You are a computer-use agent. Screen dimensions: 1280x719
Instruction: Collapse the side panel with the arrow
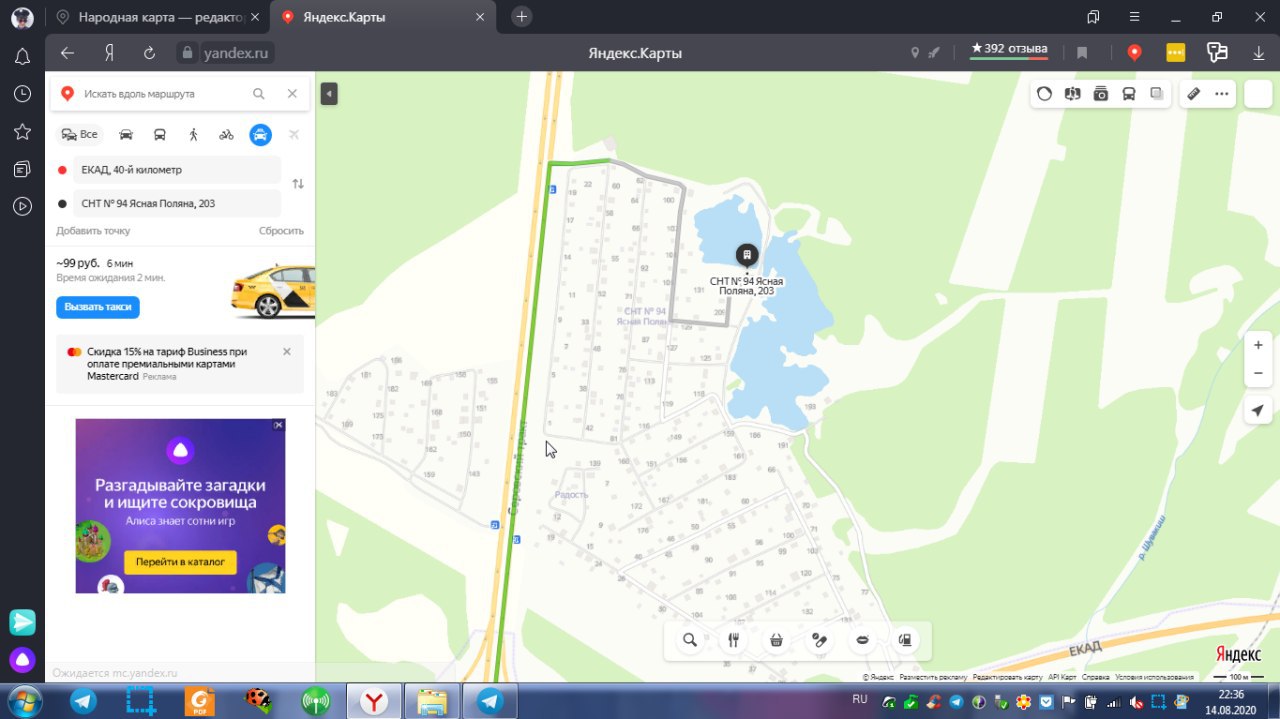pyautogui.click(x=329, y=94)
